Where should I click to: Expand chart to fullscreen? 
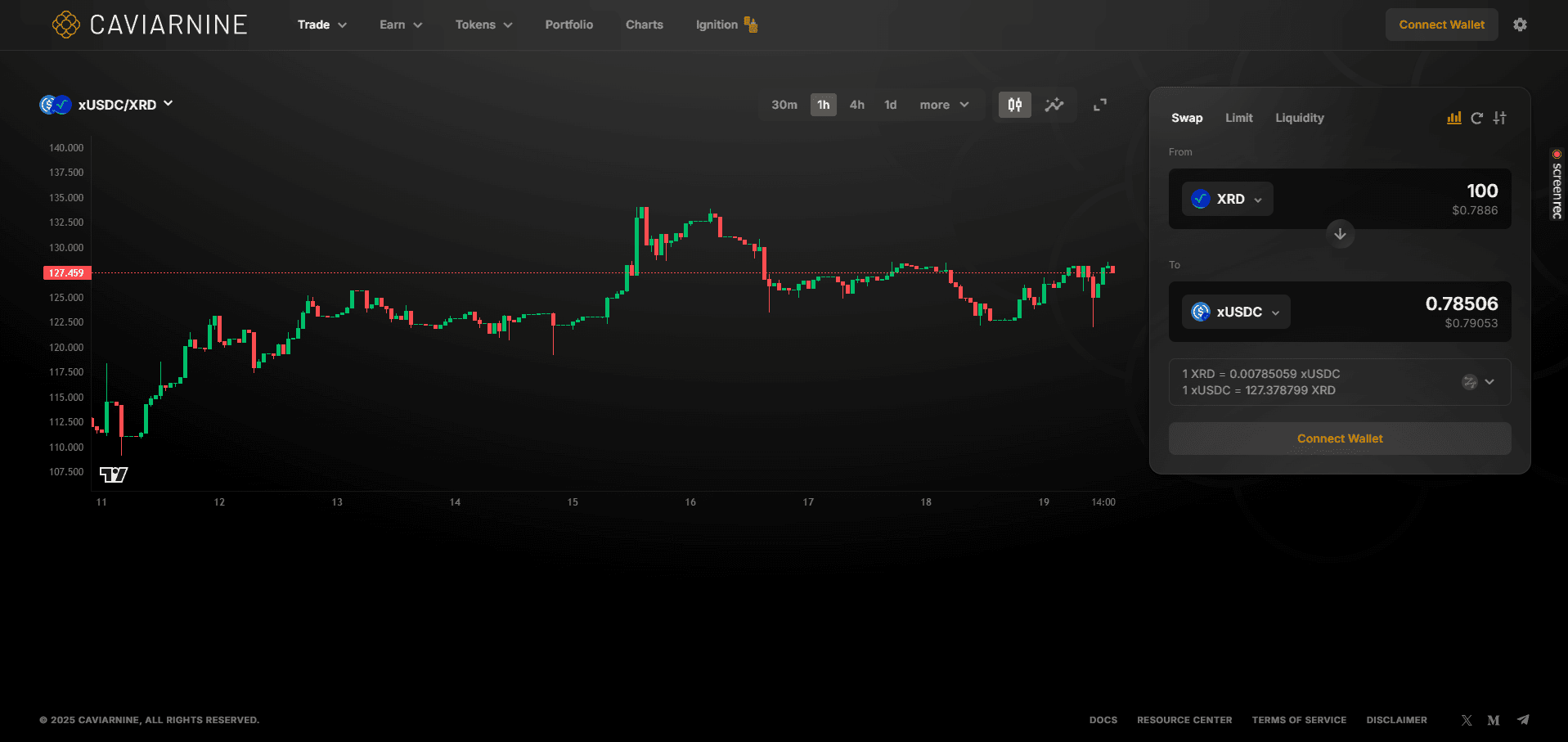[1100, 105]
